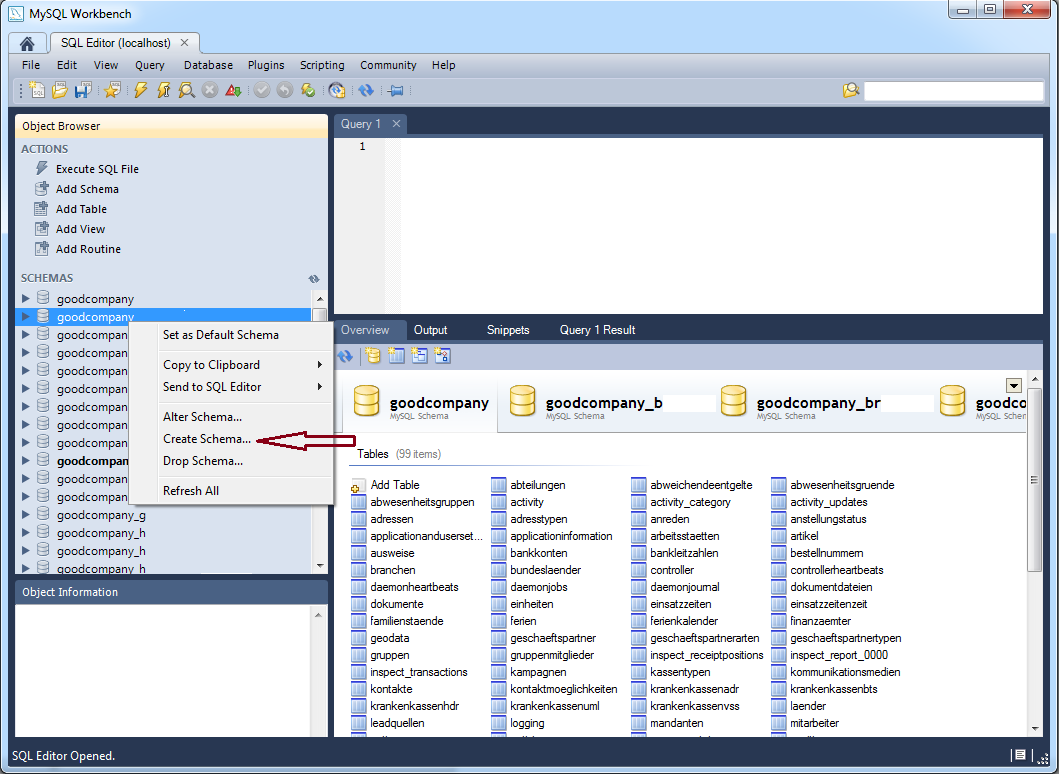Execute statement under cursor lightning-cursor icon
Image resolution: width=1059 pixels, height=774 pixels.
coord(163,90)
